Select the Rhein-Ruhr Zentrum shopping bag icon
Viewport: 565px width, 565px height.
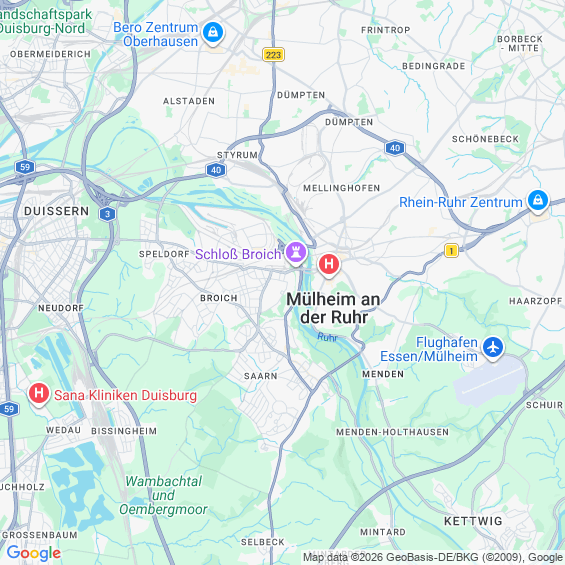click(538, 201)
